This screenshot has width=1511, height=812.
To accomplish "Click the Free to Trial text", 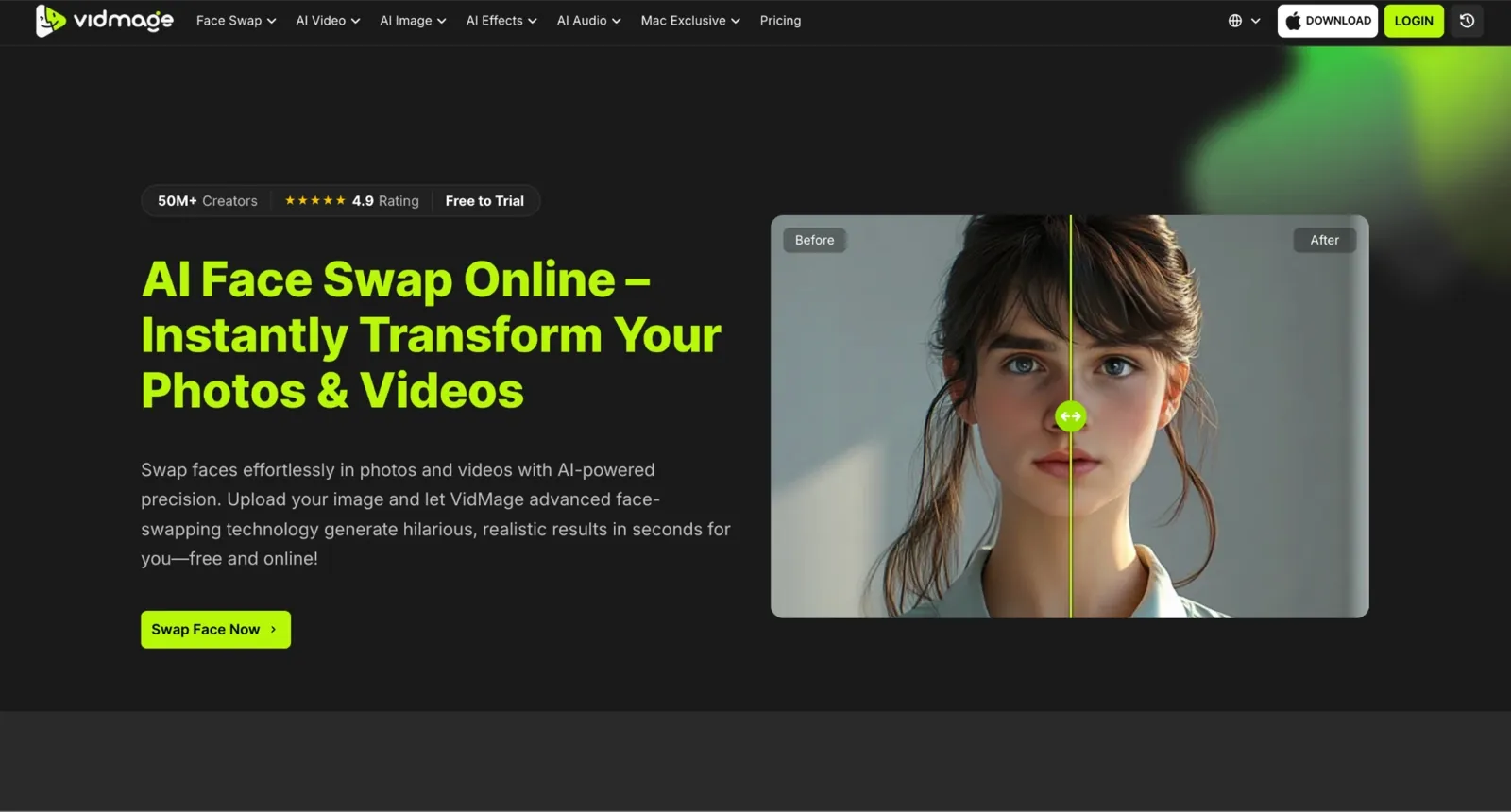I will point(484,201).
